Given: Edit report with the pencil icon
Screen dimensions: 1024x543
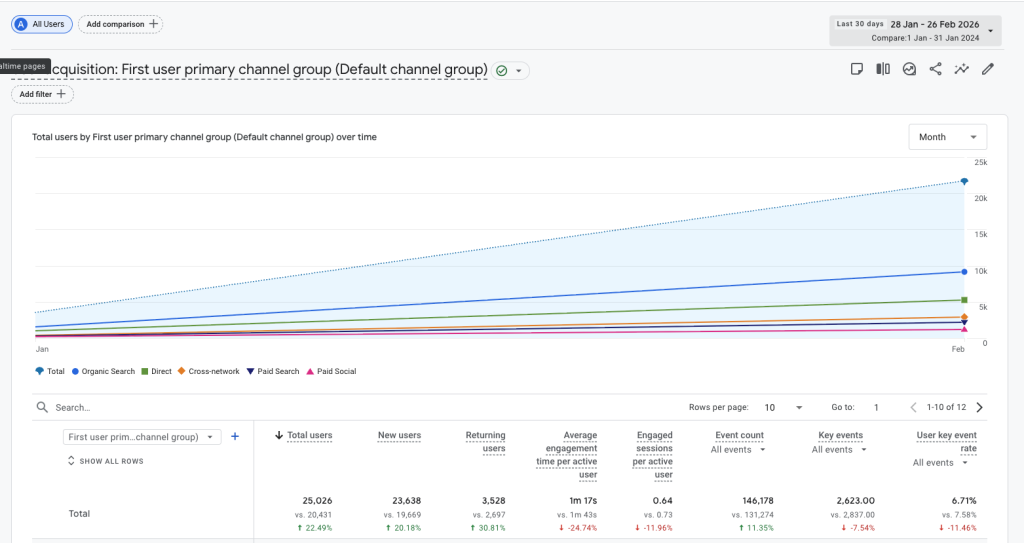Looking at the screenshot, I should tap(988, 69).
